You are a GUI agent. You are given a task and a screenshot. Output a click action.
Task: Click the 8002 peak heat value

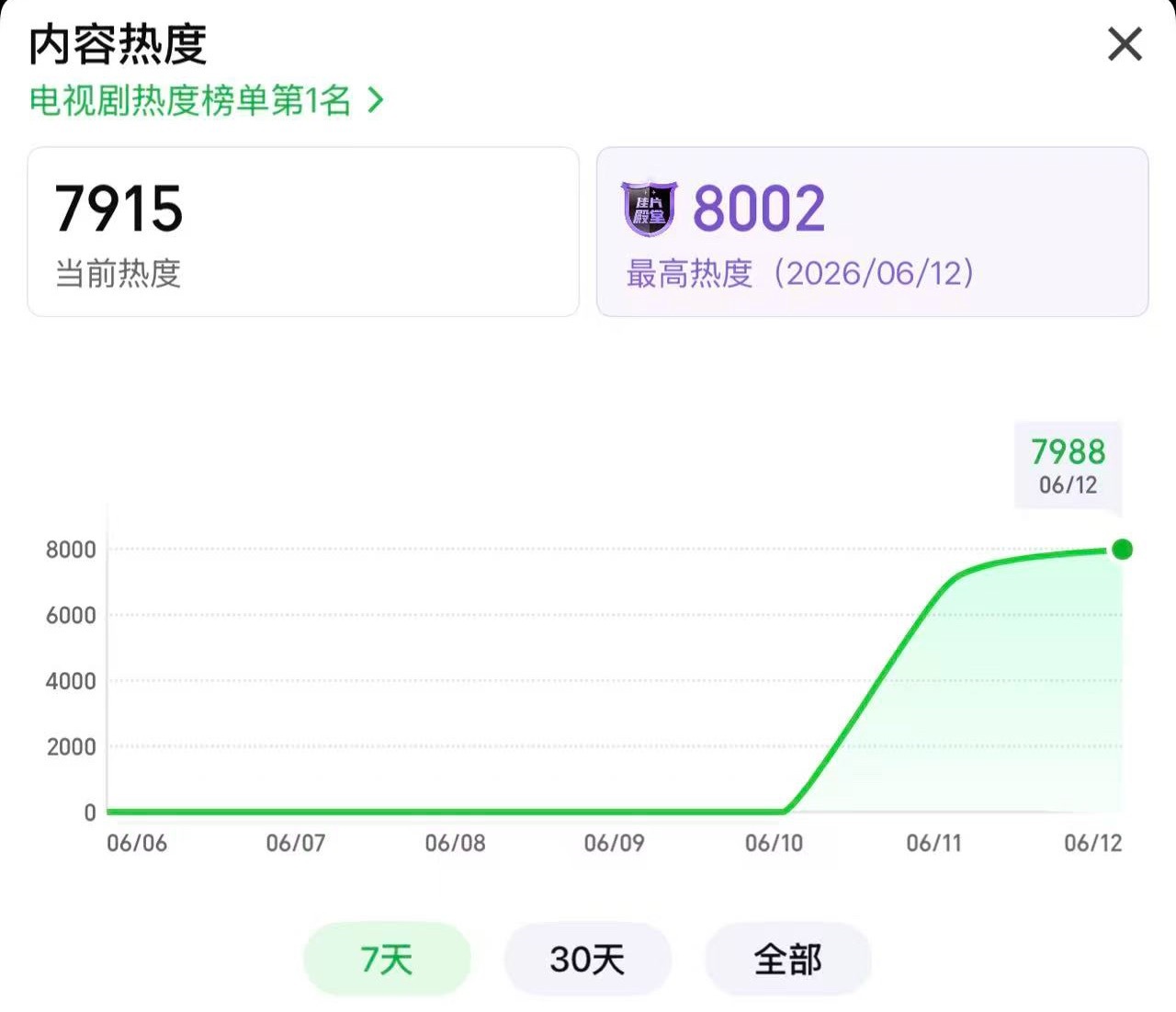(759, 209)
